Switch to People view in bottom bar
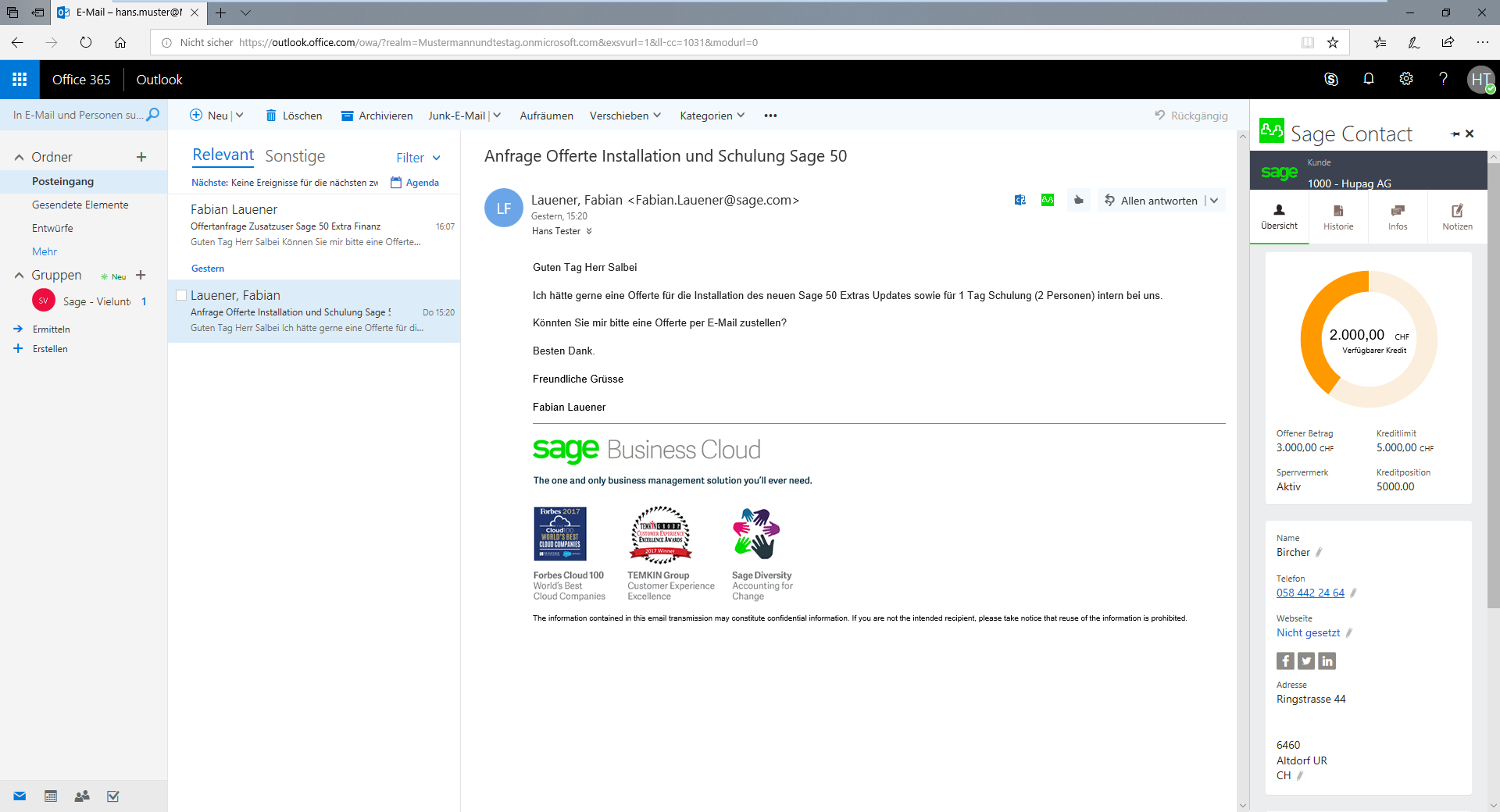 [82, 796]
